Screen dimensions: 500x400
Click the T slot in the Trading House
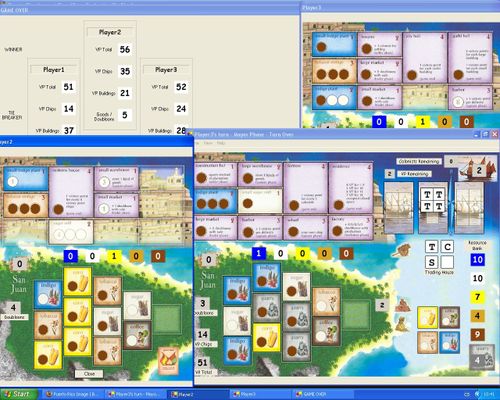tap(432, 247)
